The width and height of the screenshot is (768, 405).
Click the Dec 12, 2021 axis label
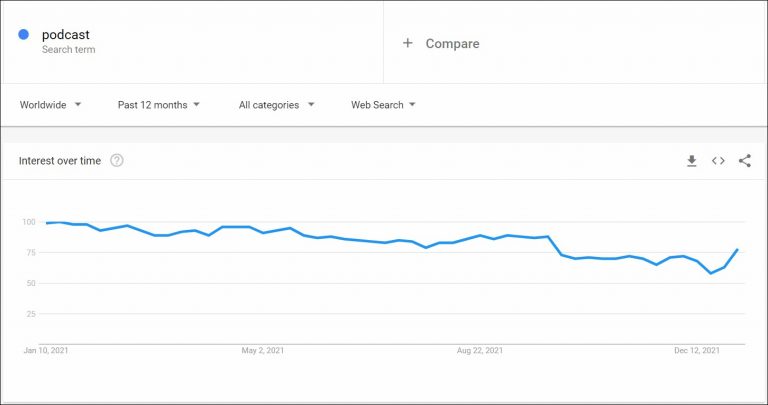point(696,351)
